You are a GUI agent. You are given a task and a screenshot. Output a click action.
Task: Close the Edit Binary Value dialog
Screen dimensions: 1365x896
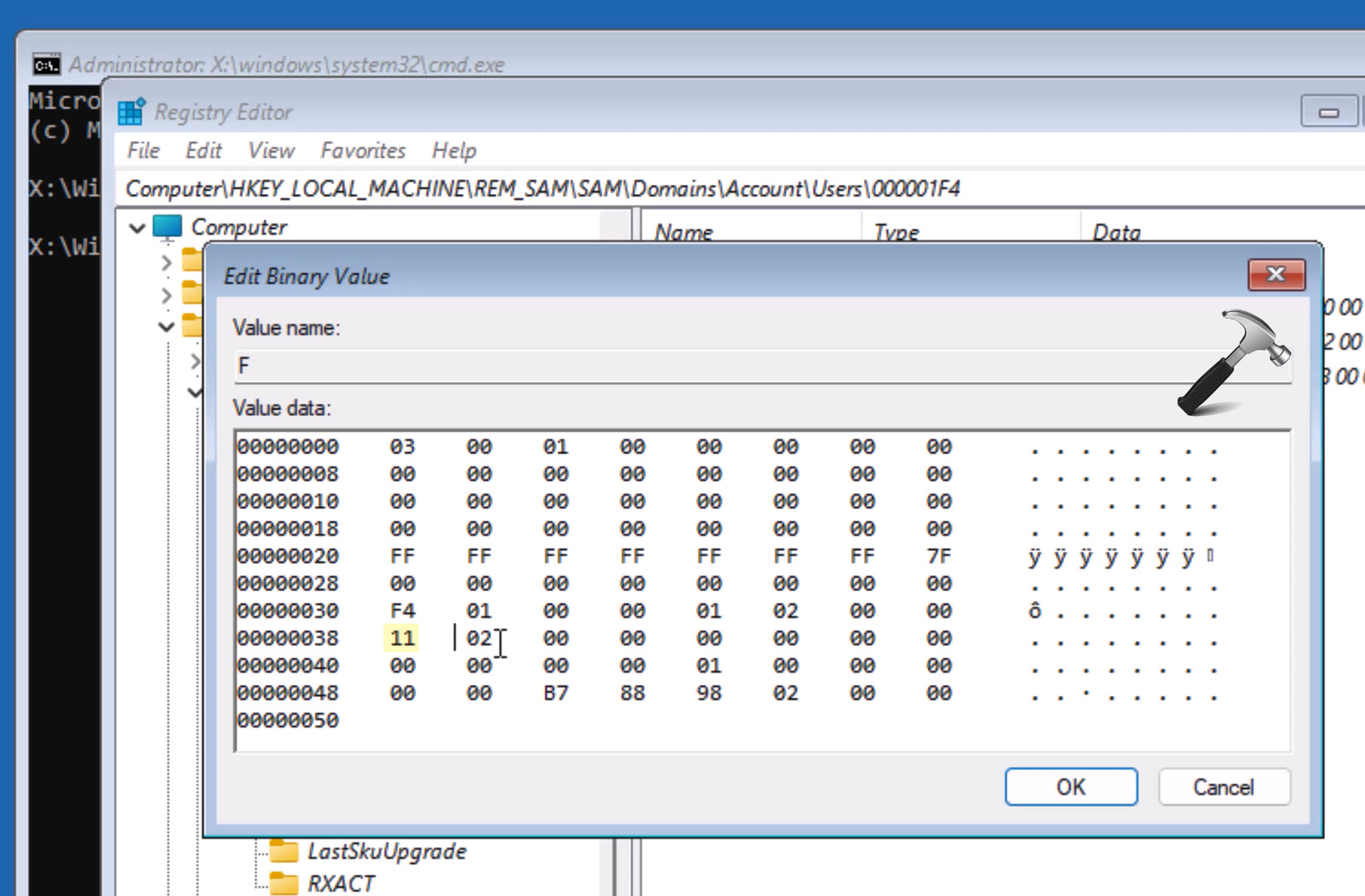1275,275
